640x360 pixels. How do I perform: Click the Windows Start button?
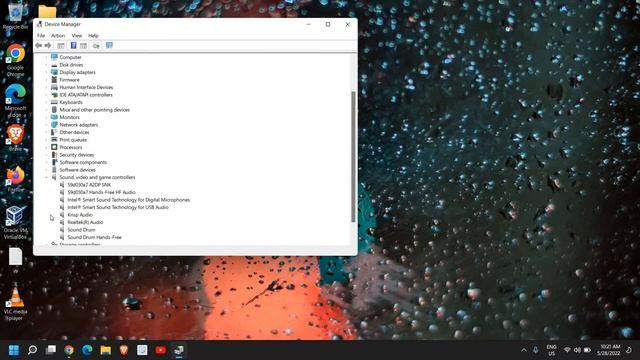click(14, 350)
